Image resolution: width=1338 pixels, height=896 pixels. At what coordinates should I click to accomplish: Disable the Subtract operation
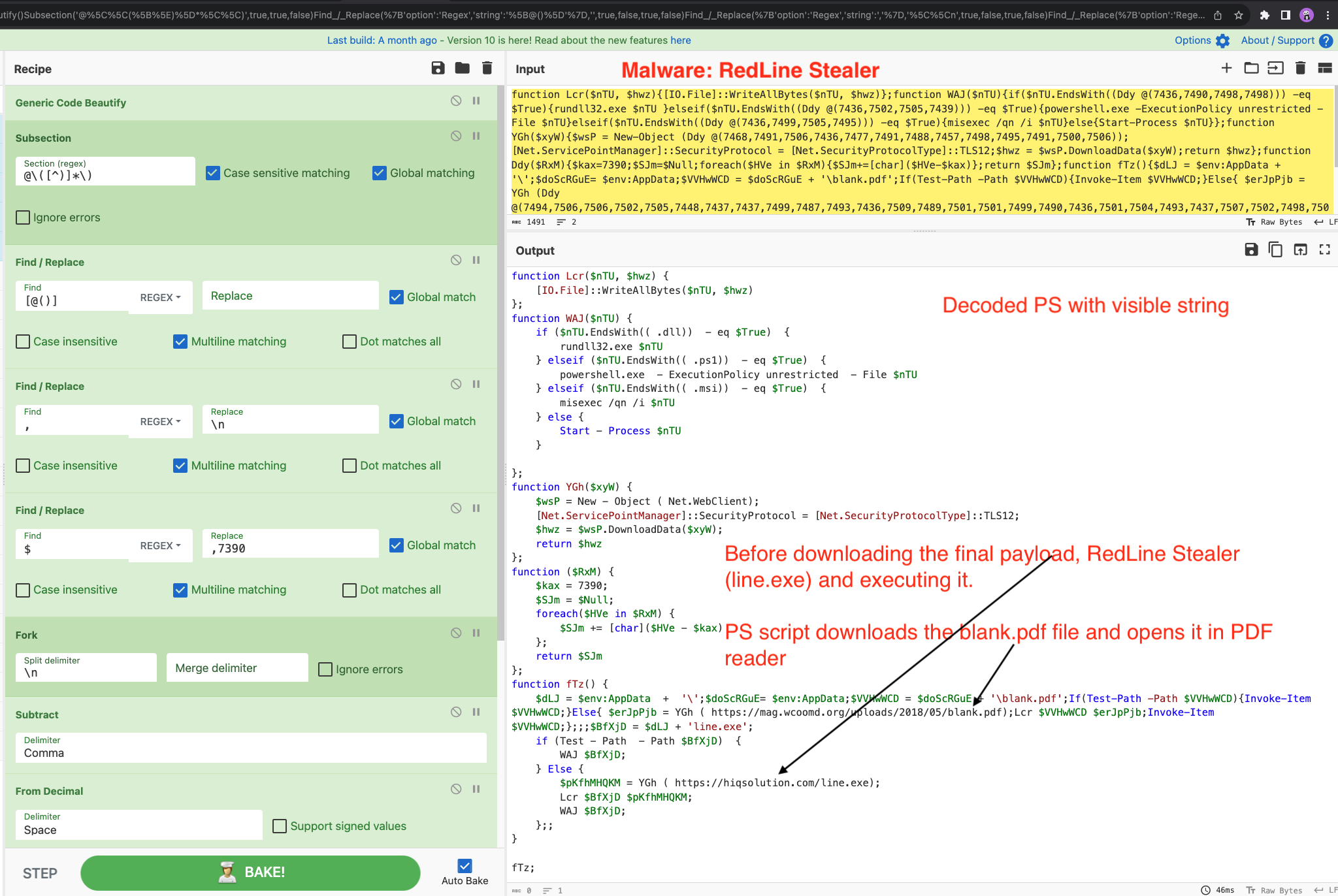coord(456,712)
